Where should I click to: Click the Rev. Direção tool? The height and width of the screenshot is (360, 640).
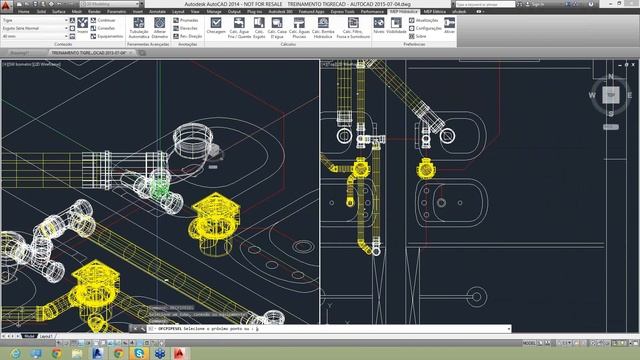coord(188,36)
